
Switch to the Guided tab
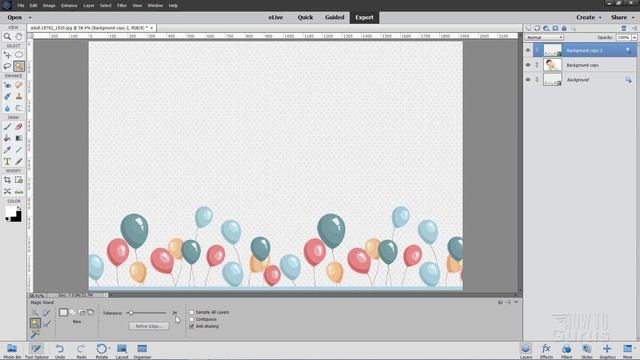point(335,17)
